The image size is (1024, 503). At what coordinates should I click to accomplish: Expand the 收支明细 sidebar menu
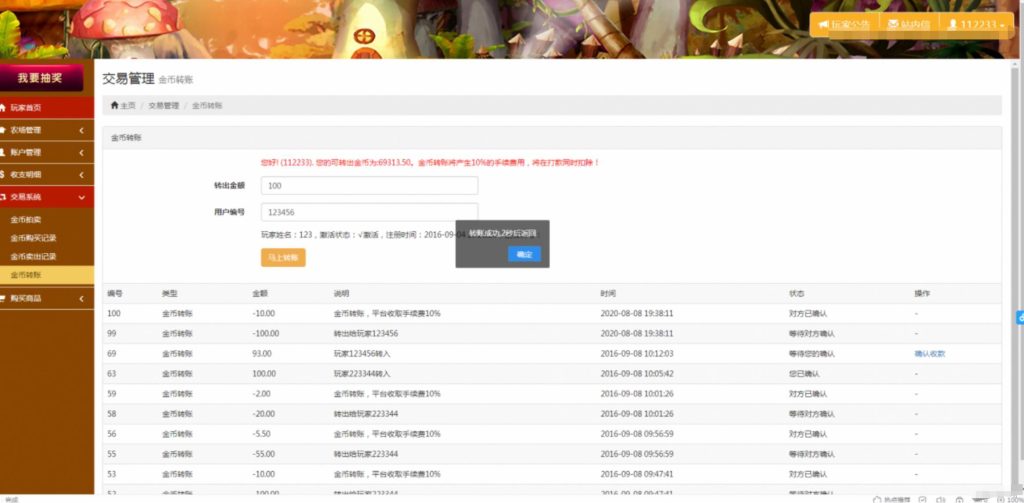click(x=47, y=174)
